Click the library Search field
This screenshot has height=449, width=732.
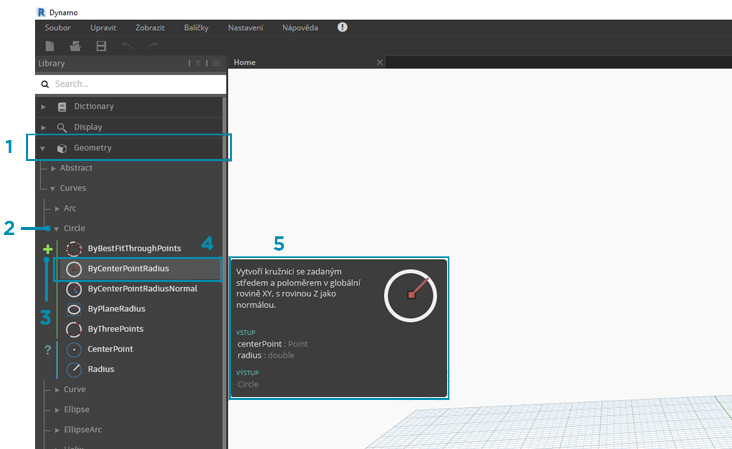(x=131, y=84)
